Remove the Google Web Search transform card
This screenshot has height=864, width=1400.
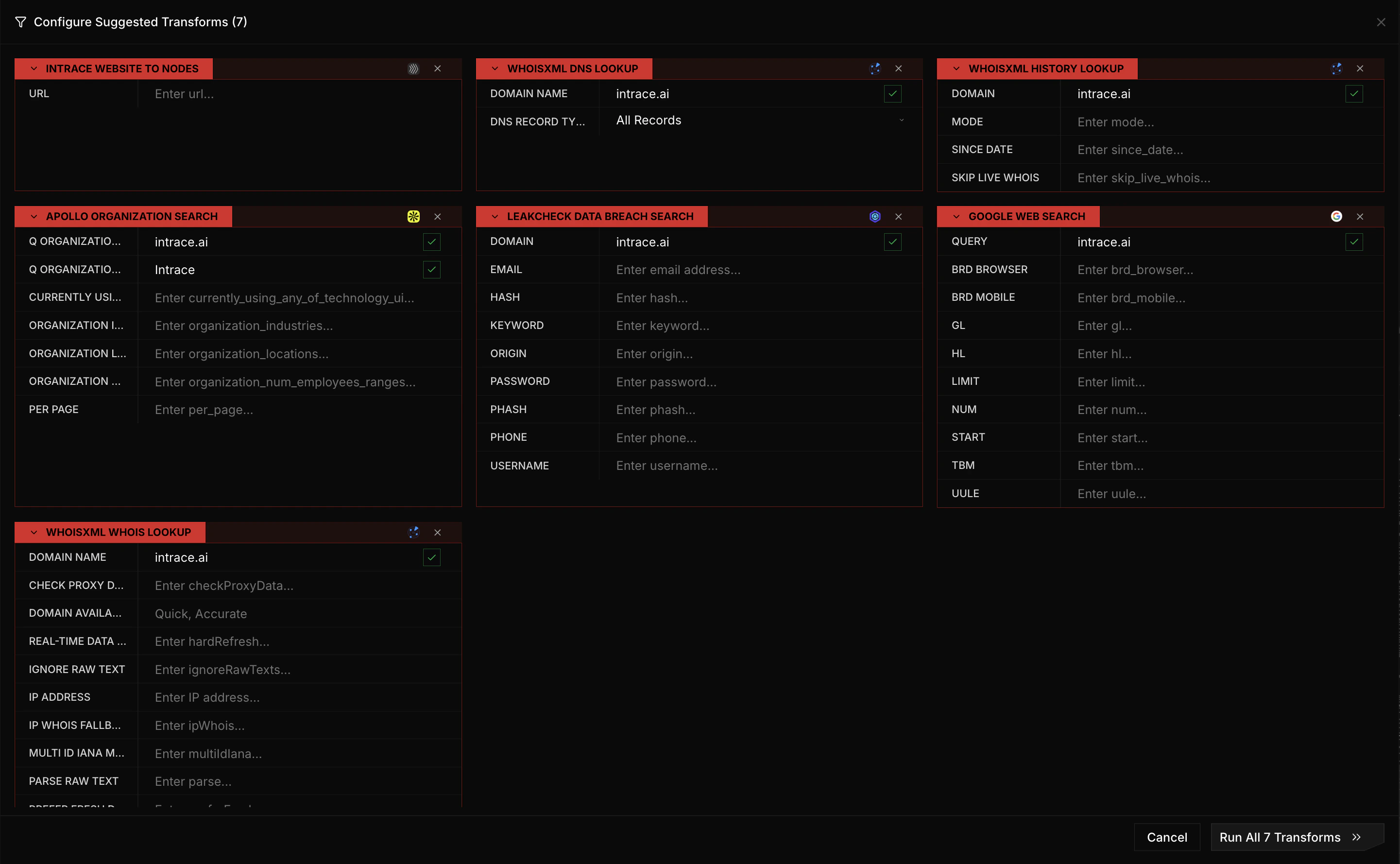[x=1360, y=217]
